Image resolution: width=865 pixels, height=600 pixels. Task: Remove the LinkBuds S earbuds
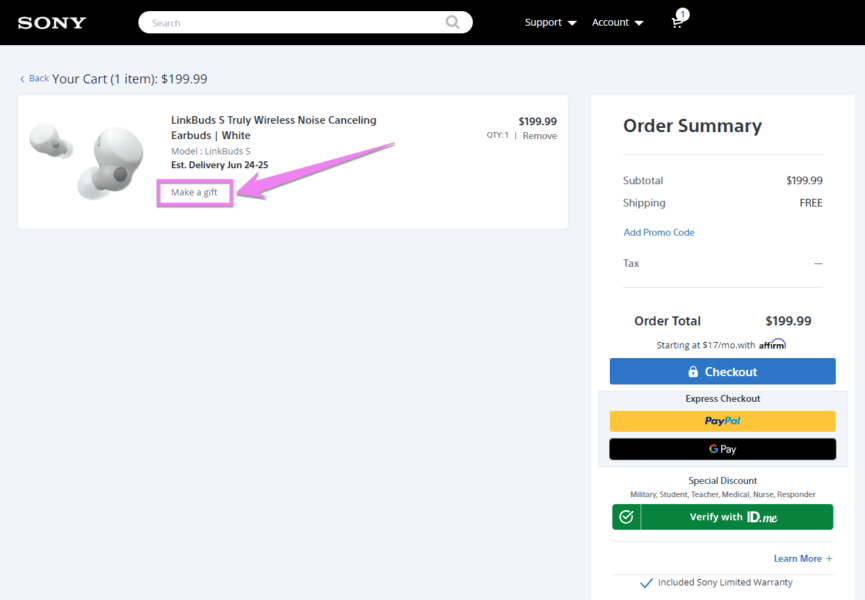tap(540, 135)
